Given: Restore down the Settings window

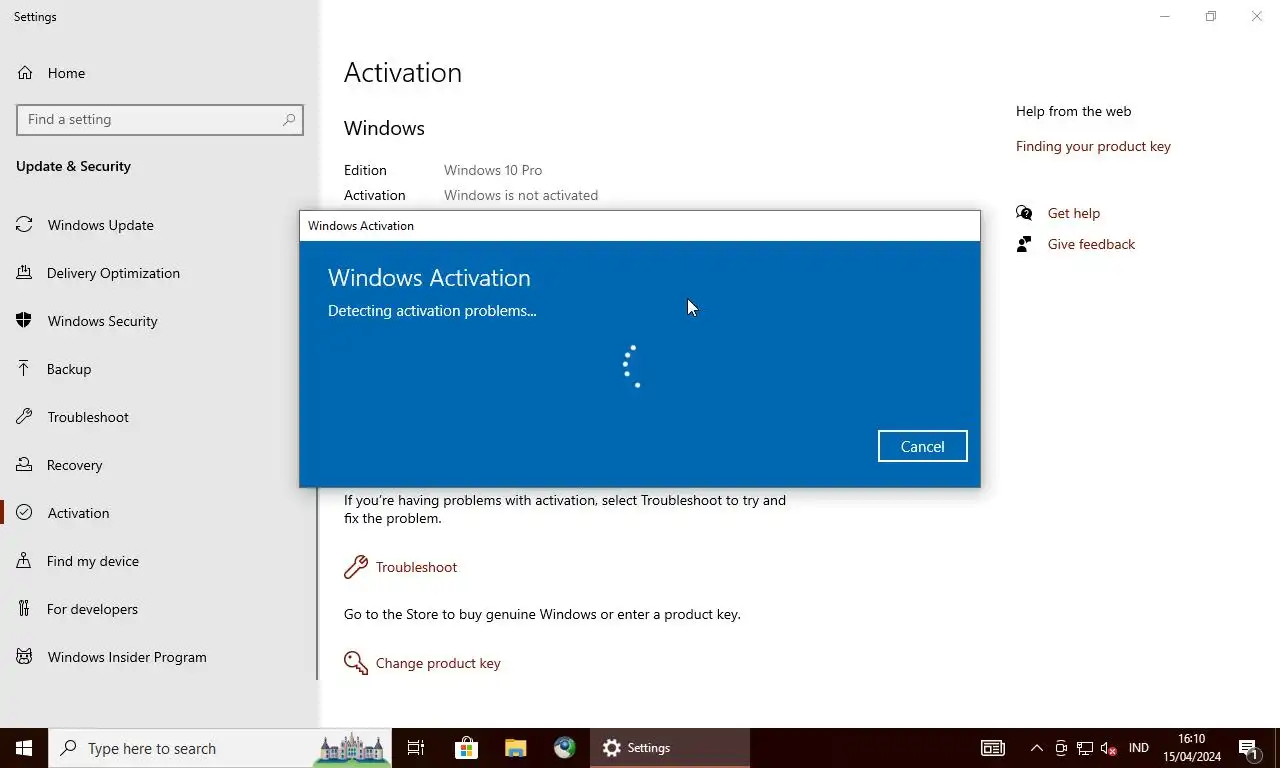Looking at the screenshot, I should (x=1211, y=17).
